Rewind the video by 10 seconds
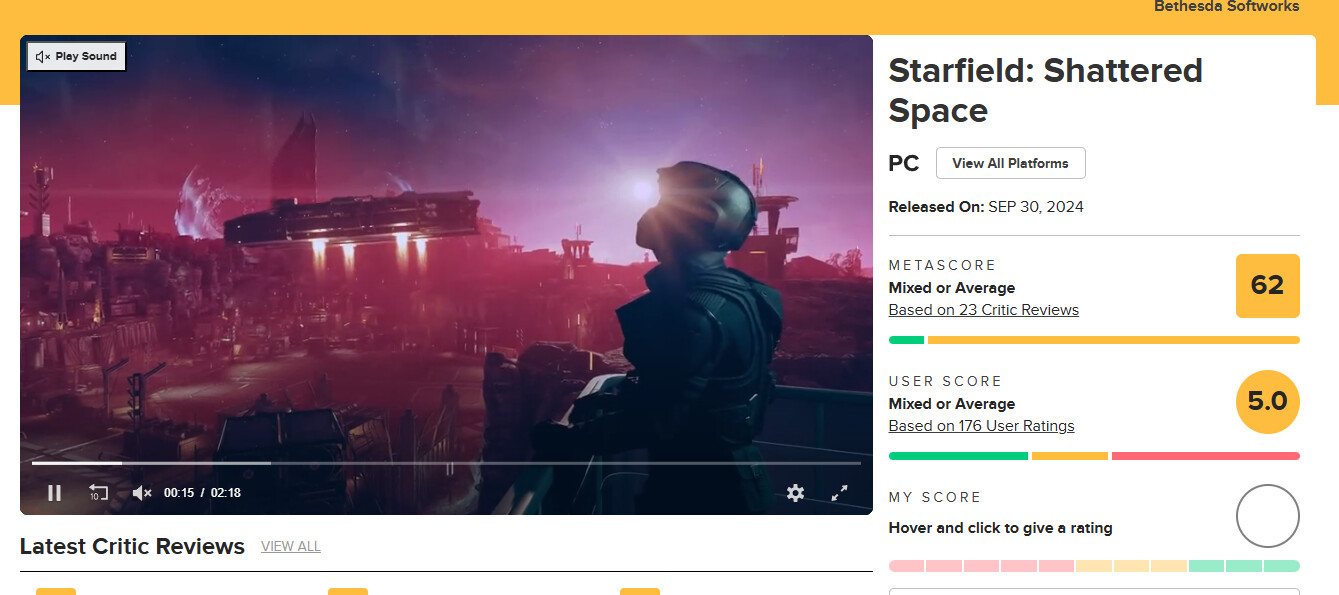Image resolution: width=1339 pixels, height=595 pixels. (98, 492)
